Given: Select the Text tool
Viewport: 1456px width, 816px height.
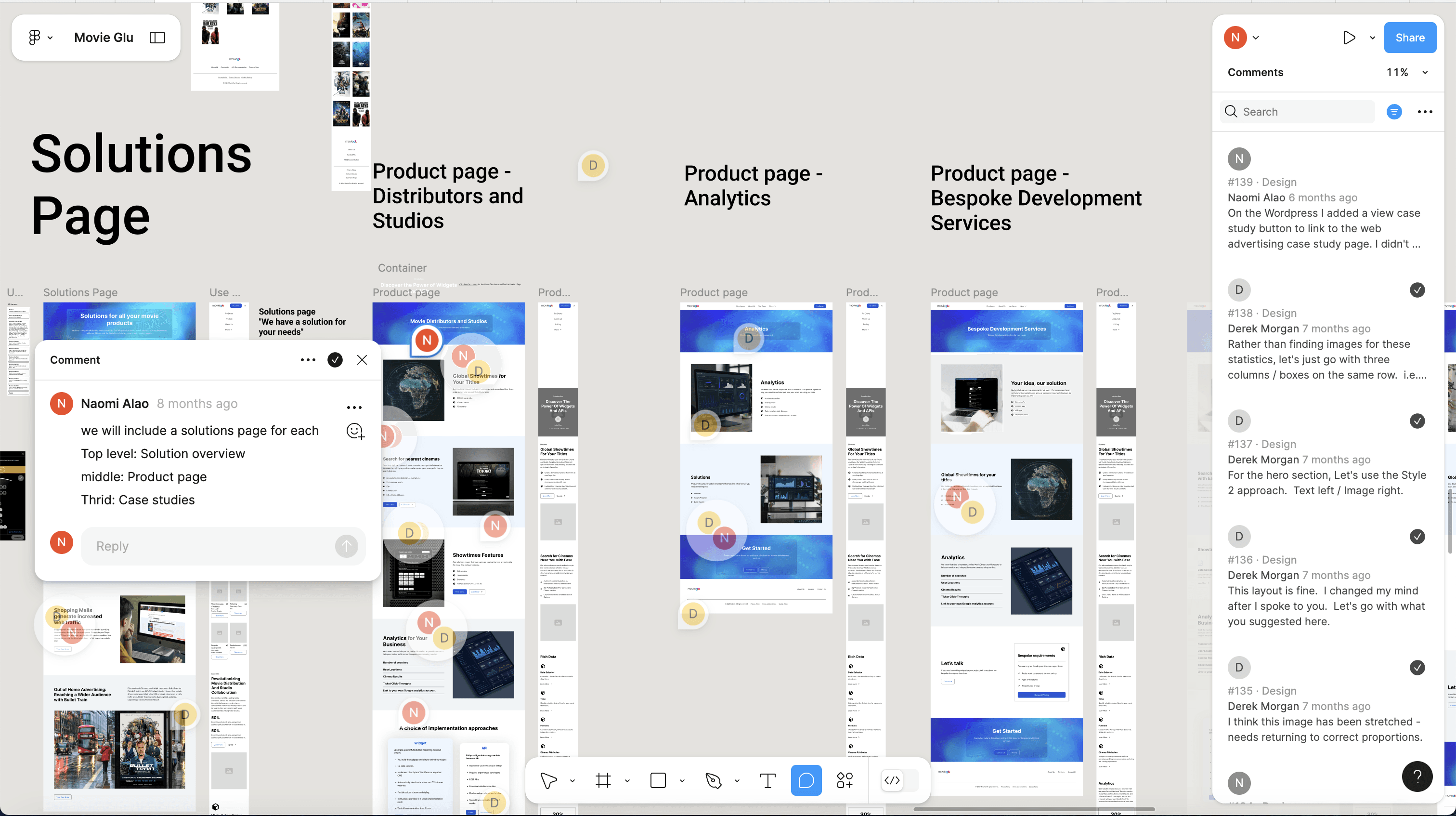Looking at the screenshot, I should [x=767, y=780].
